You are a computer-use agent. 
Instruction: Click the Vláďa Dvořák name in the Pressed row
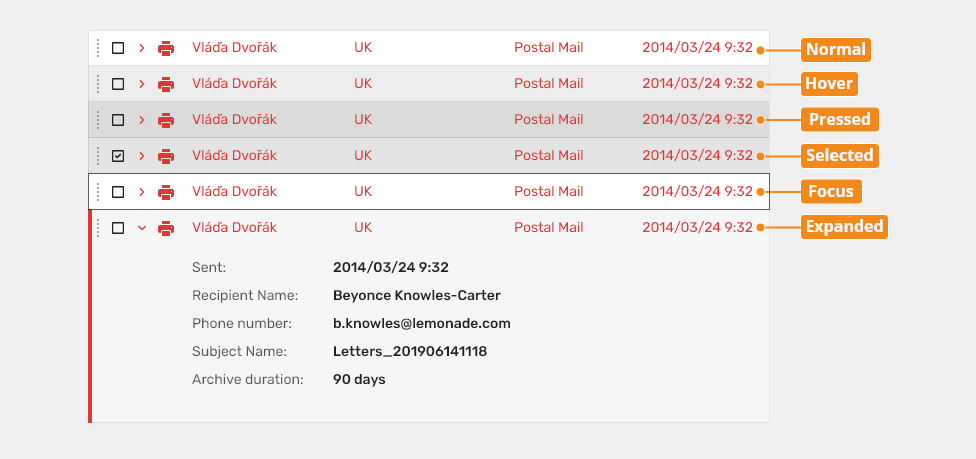(234, 120)
